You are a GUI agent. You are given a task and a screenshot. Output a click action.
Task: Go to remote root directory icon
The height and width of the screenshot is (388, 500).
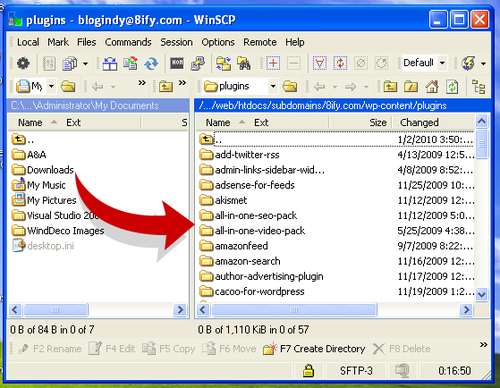pos(411,87)
